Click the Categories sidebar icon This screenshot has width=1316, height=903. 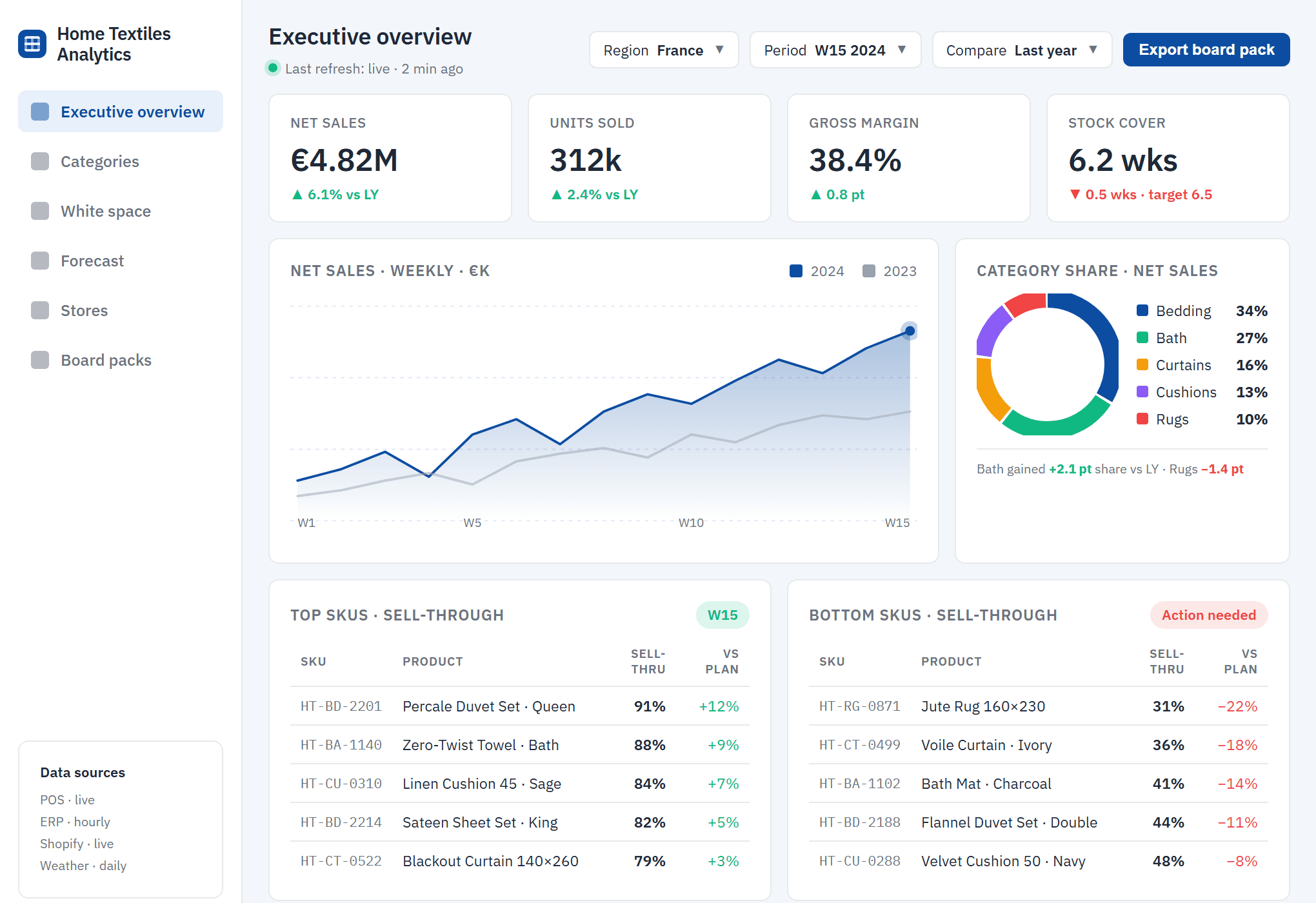click(40, 161)
